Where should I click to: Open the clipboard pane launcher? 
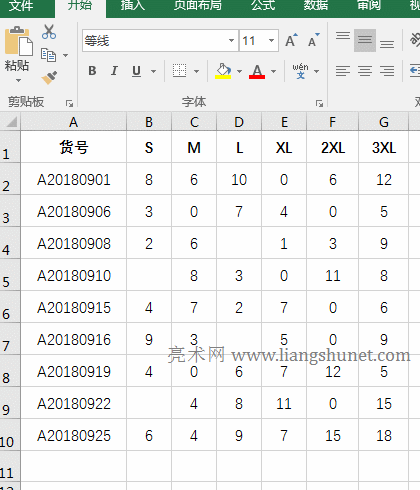pos(69,104)
